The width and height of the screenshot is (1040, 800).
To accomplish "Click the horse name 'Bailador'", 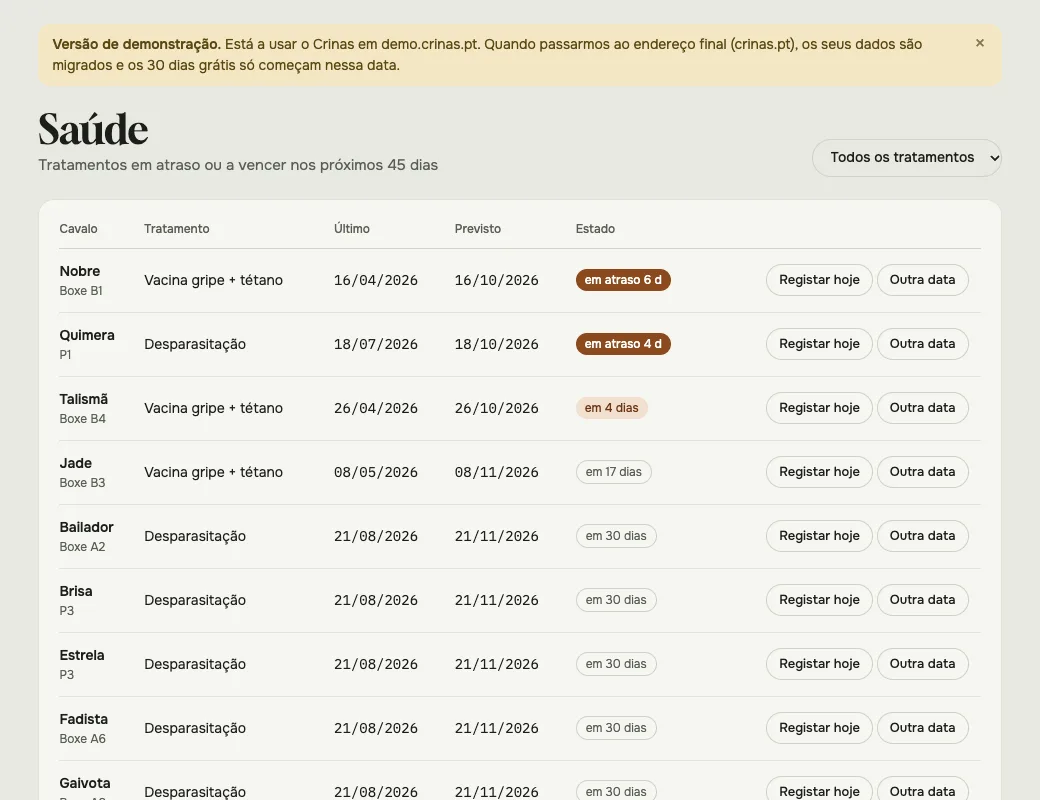I will click(86, 527).
